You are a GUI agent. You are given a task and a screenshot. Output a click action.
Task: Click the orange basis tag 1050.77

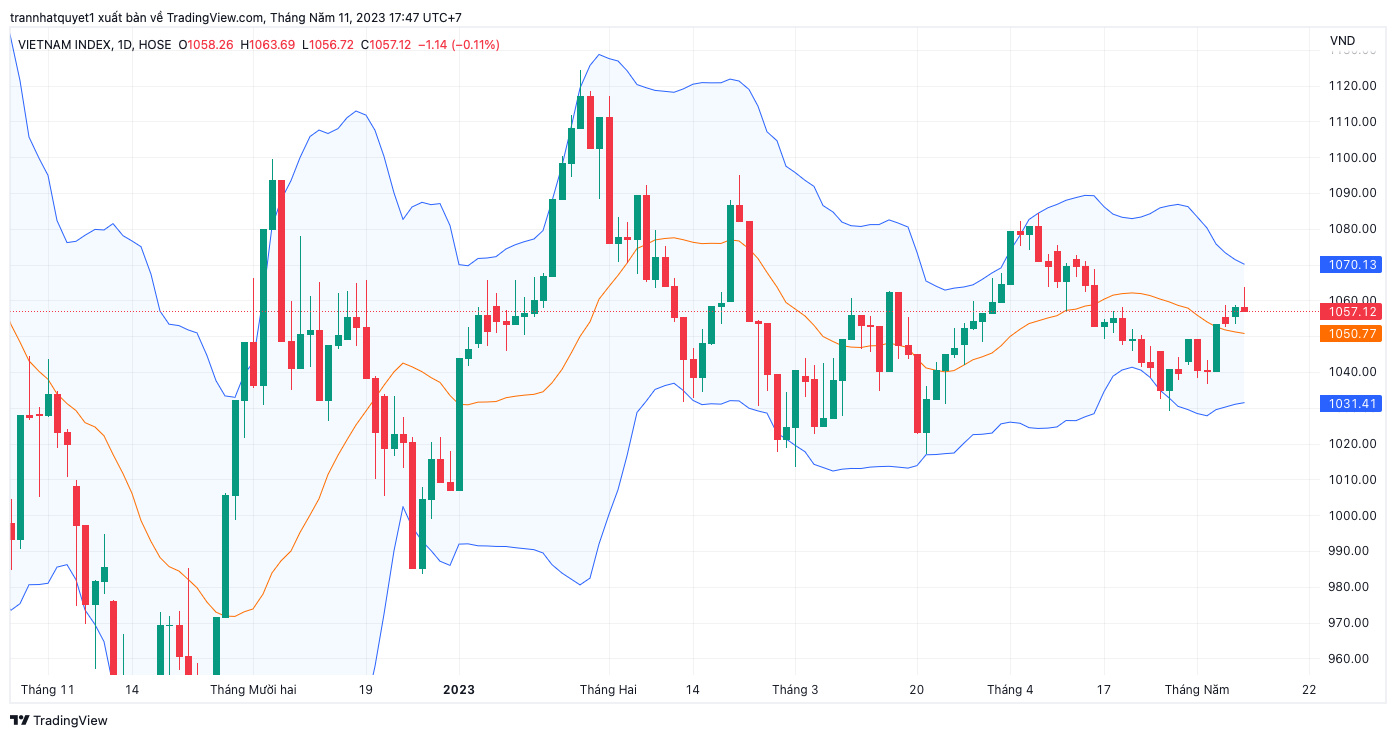(x=1349, y=334)
